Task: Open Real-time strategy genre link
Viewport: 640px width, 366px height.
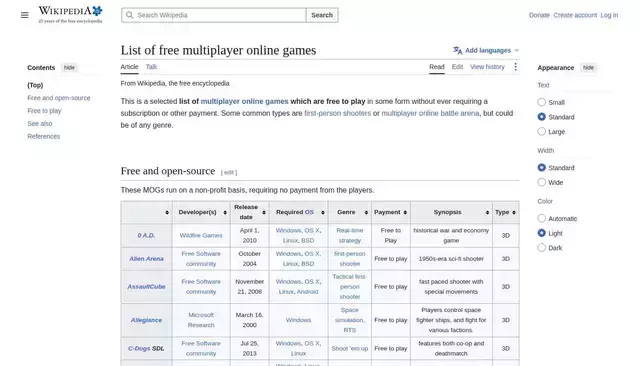Action: coord(350,235)
